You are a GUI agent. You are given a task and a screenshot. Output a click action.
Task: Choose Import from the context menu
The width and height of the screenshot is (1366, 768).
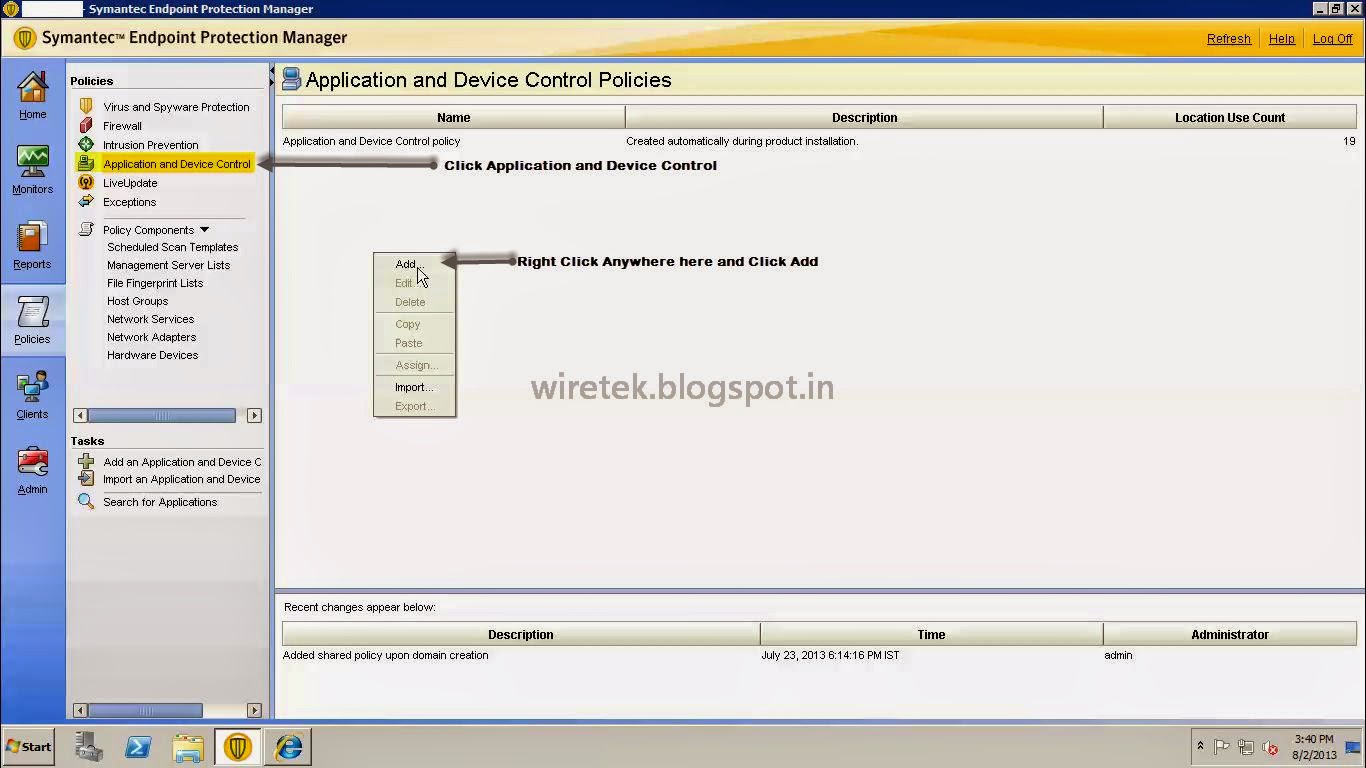pyautogui.click(x=415, y=387)
